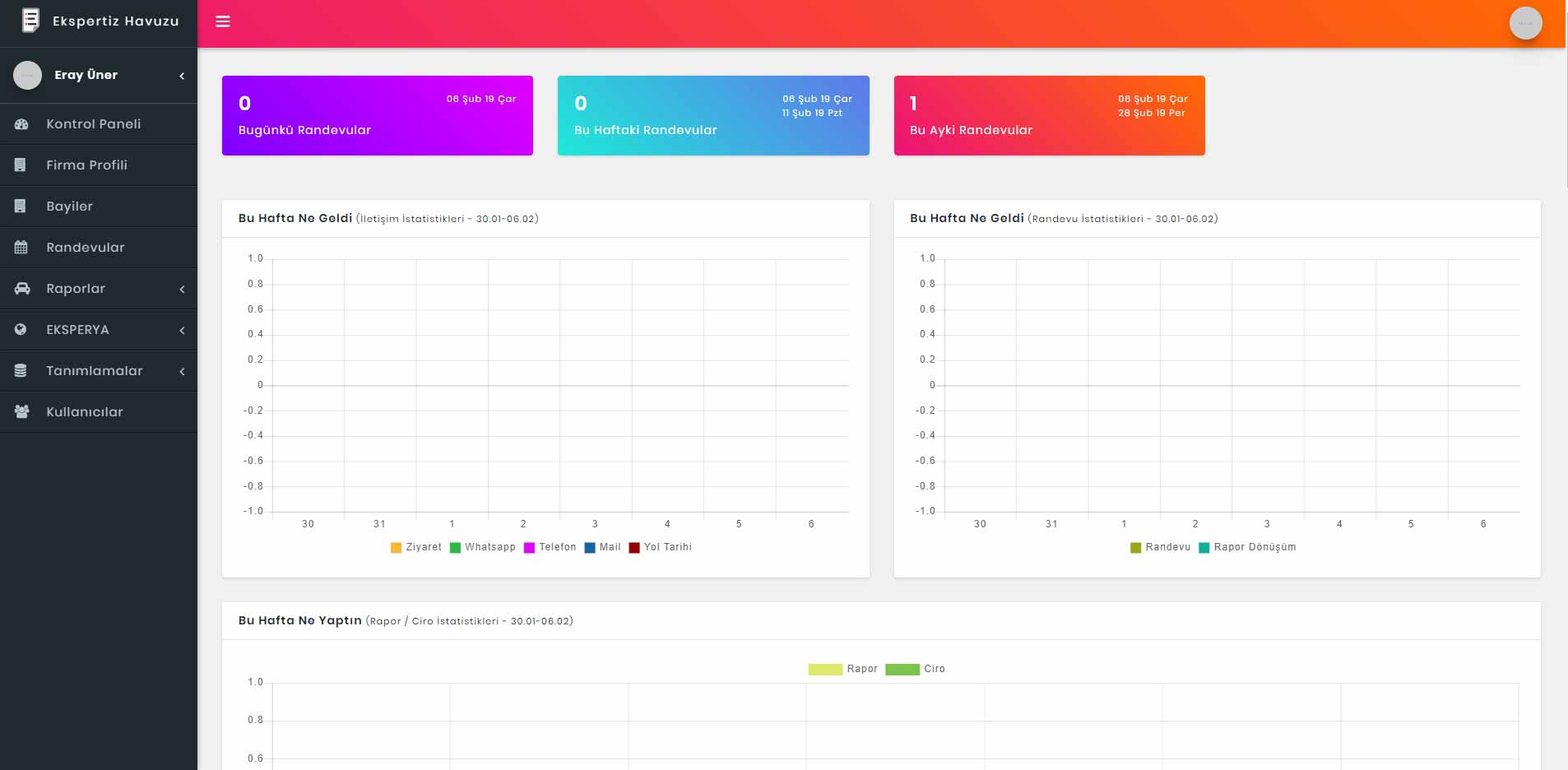Viewport: 1568px width, 770px height.
Task: Click Ekspertiz Havuzu brand title
Action: [x=116, y=21]
